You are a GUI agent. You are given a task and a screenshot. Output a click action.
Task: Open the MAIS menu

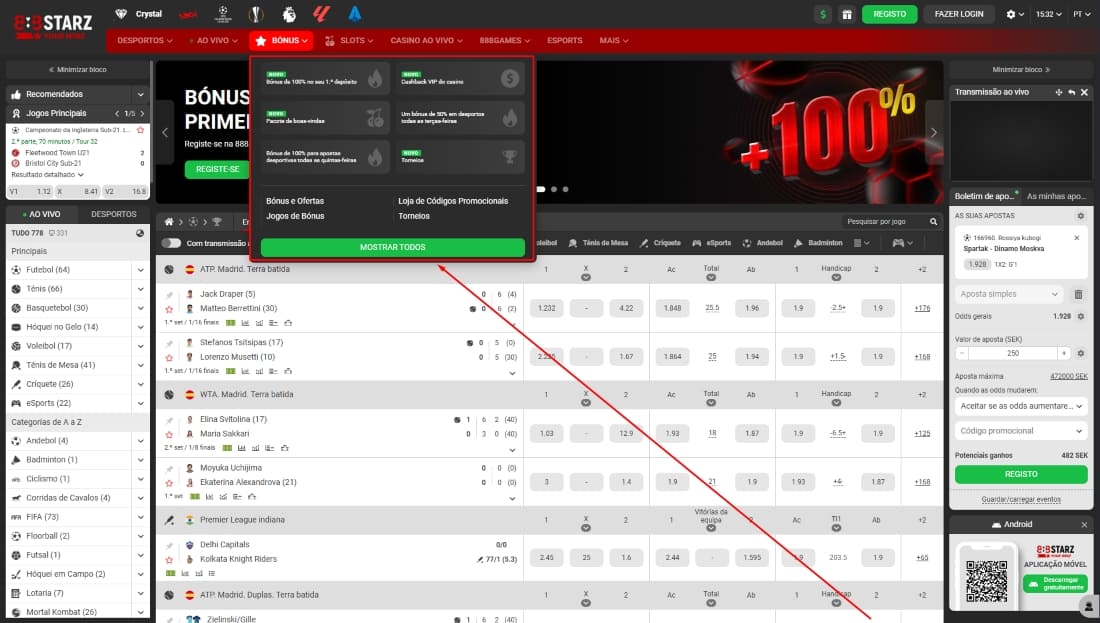pos(614,41)
